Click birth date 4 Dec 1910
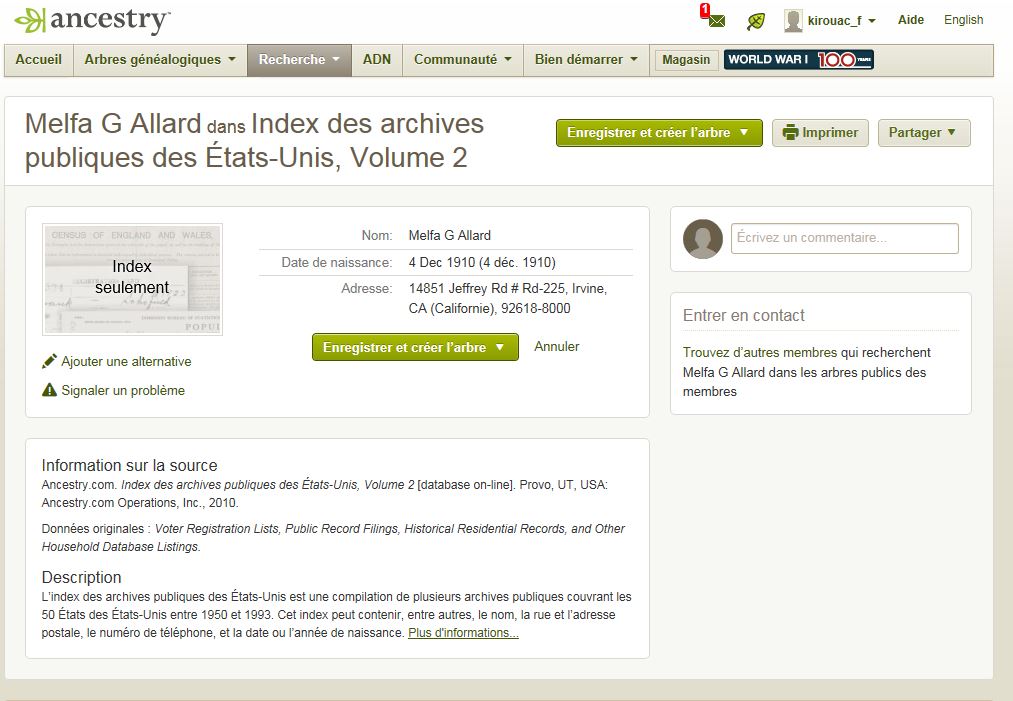 [x=482, y=262]
